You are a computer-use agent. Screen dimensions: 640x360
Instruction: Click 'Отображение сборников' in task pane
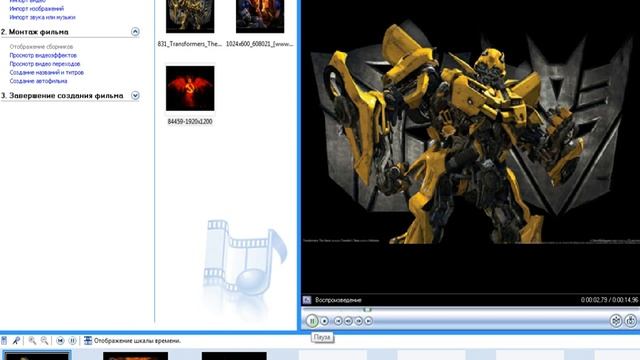coord(41,47)
